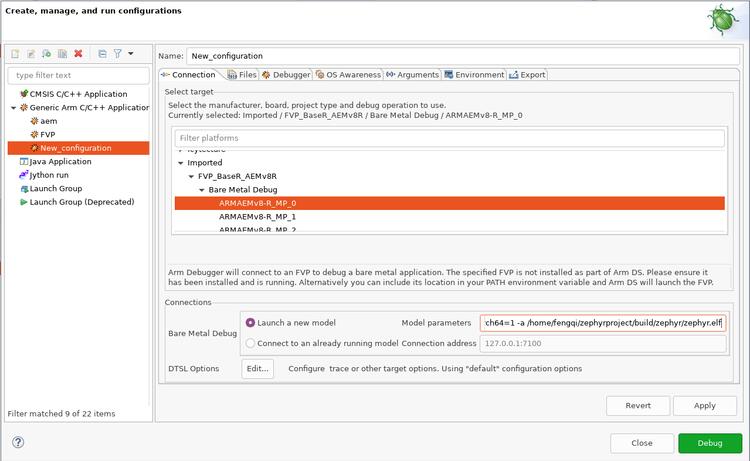This screenshot has width=750, height=461.
Task: Open the filter drop-down arrow menu
Action: [131, 53]
